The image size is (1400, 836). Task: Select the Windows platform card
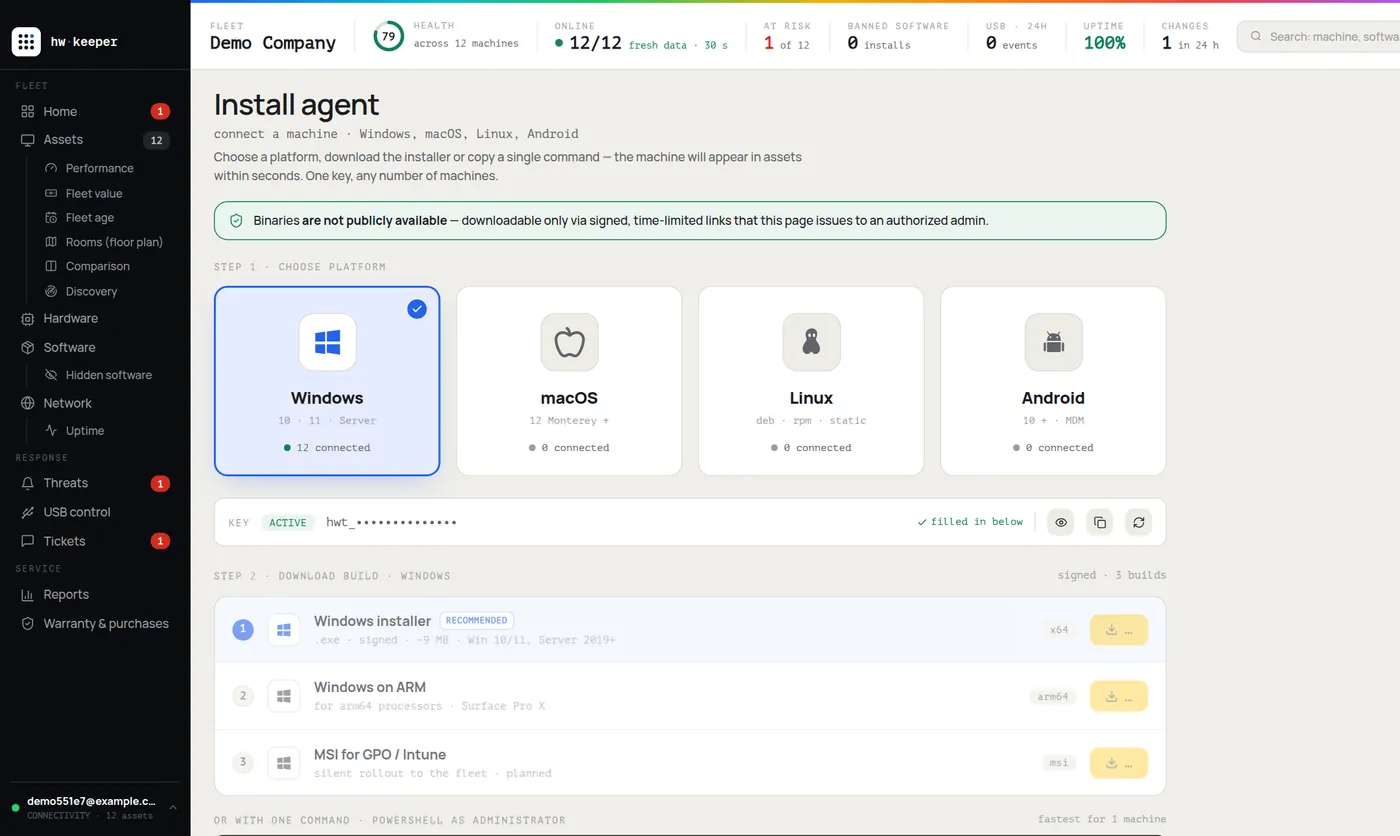point(327,381)
